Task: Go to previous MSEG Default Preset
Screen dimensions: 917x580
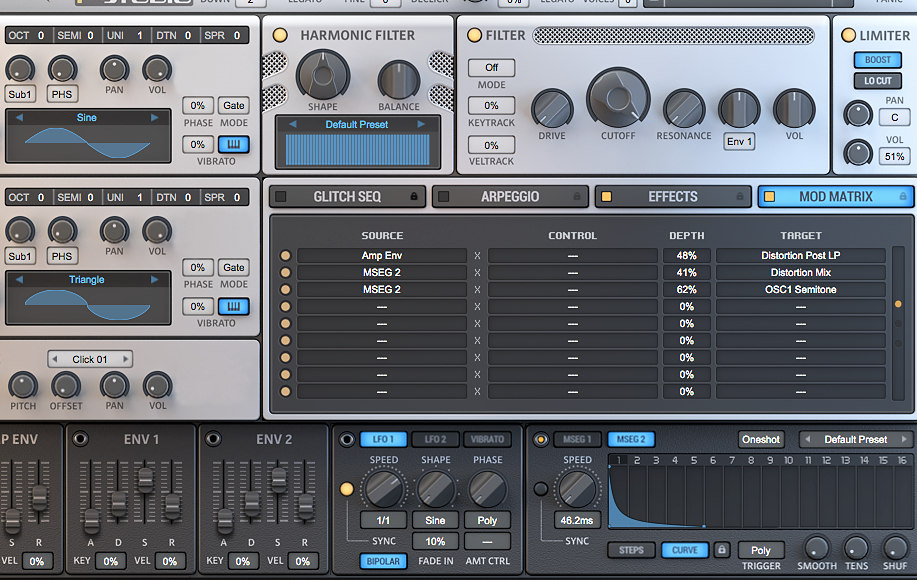Action: 808,439
